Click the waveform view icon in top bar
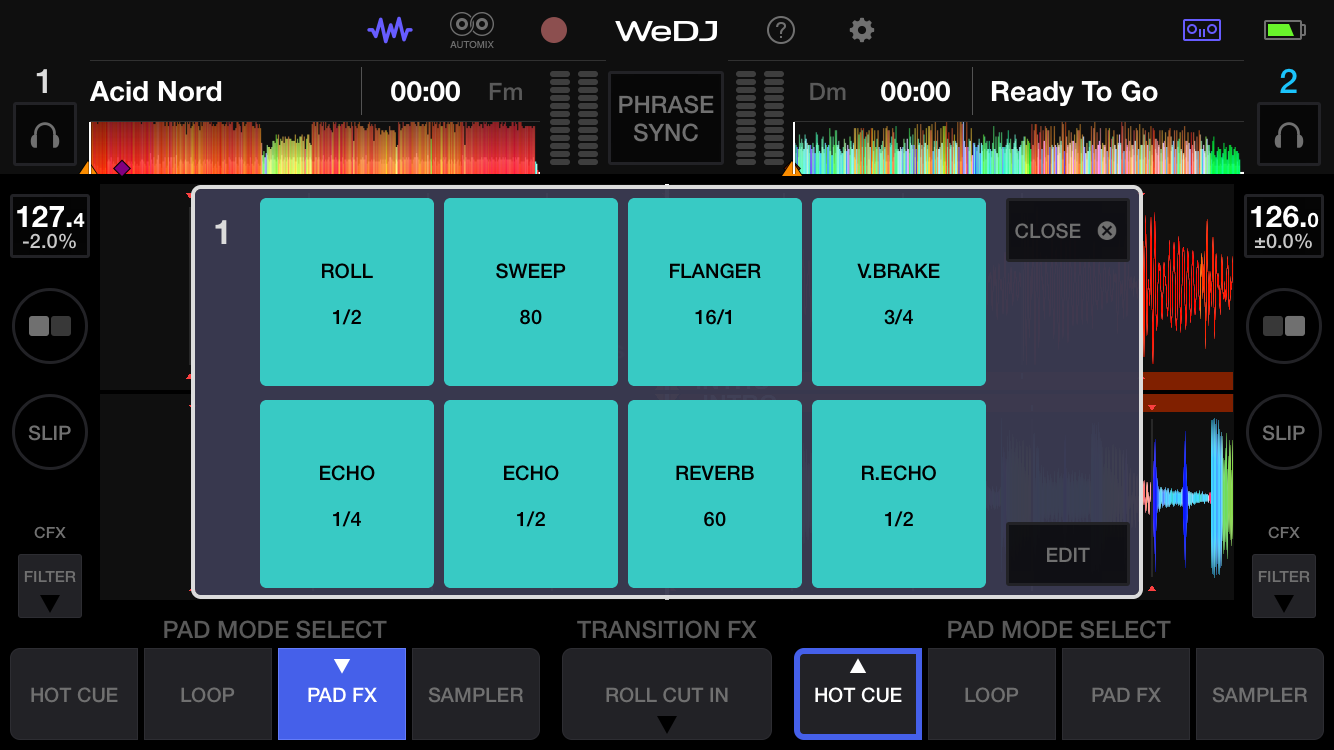Viewport: 1334px width, 750px height. tap(389, 30)
